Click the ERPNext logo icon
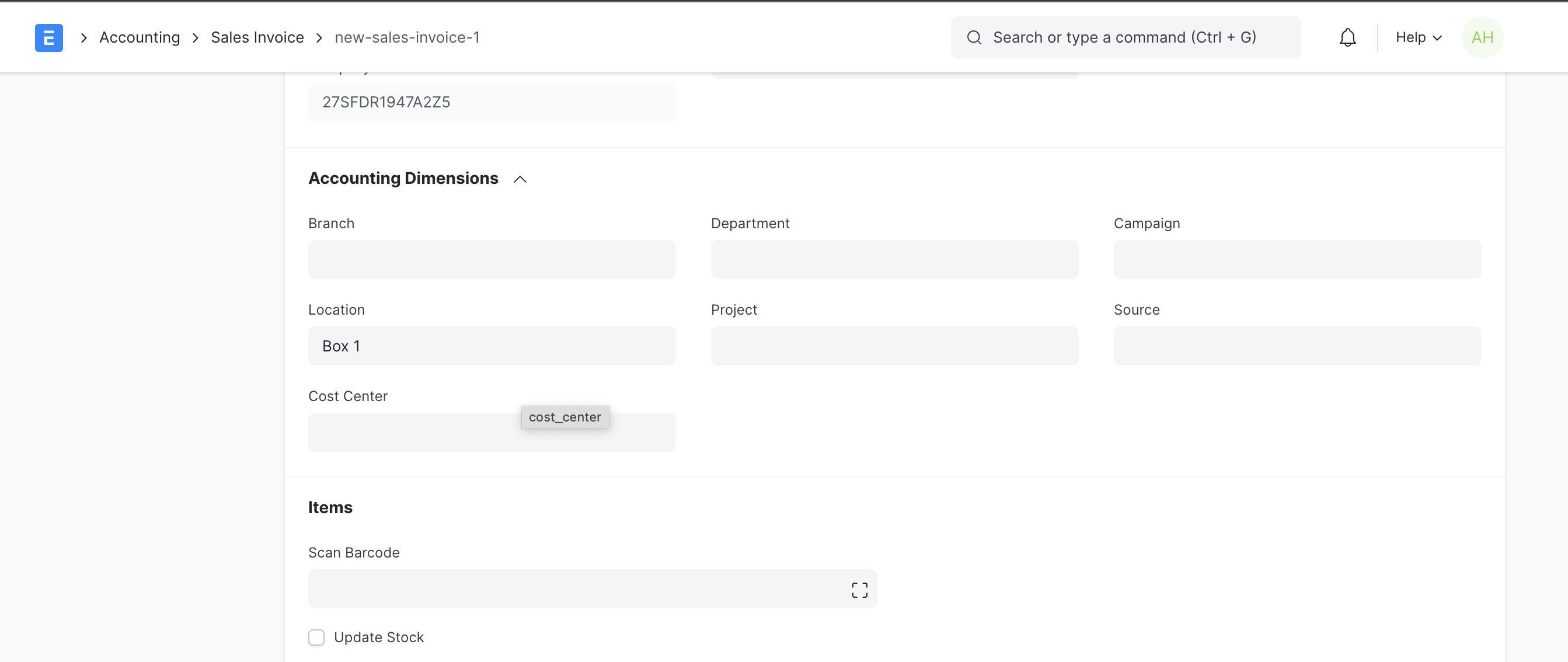The image size is (1568, 662). (48, 37)
